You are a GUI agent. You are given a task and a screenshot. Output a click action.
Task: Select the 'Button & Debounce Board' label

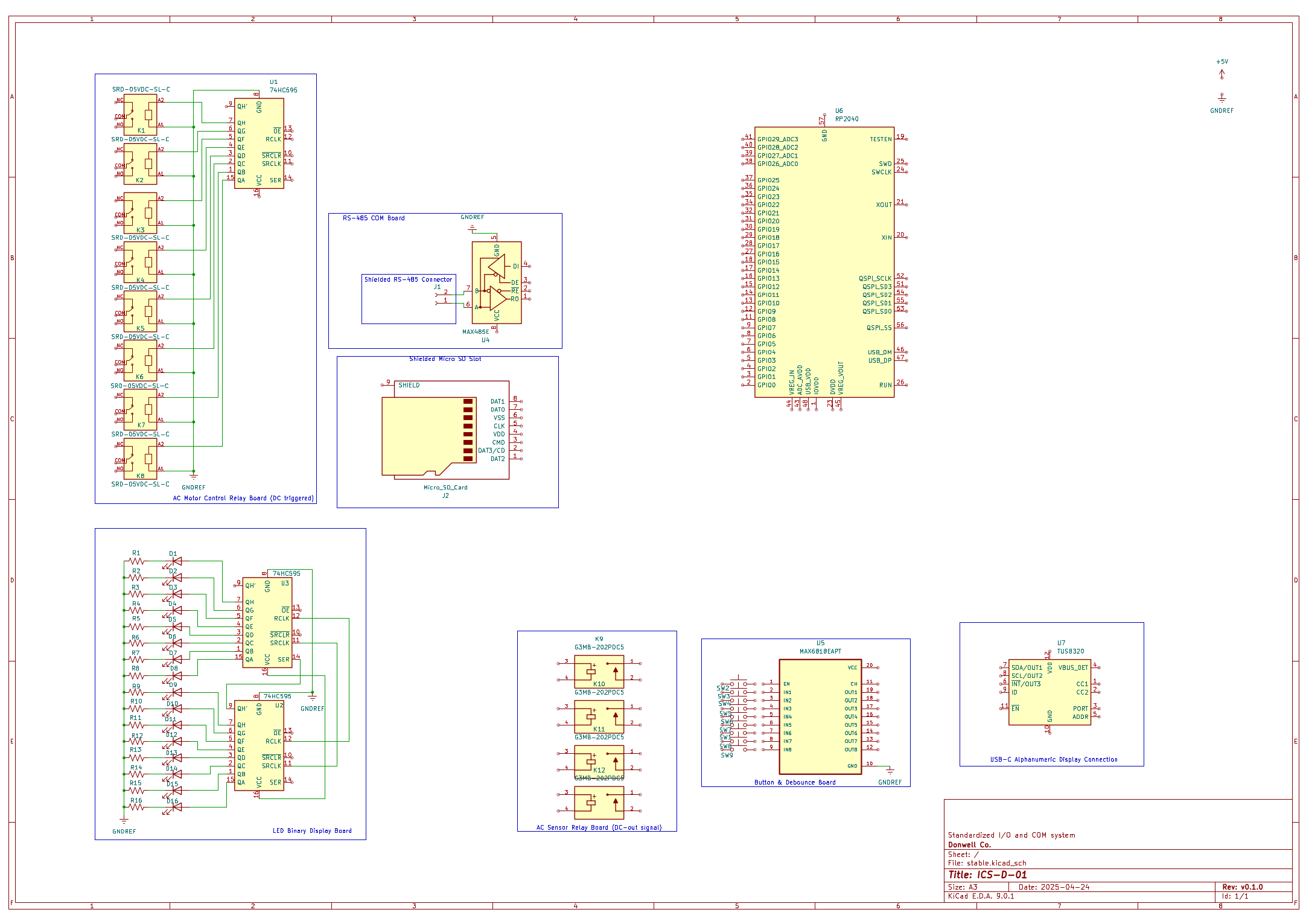pos(795,783)
